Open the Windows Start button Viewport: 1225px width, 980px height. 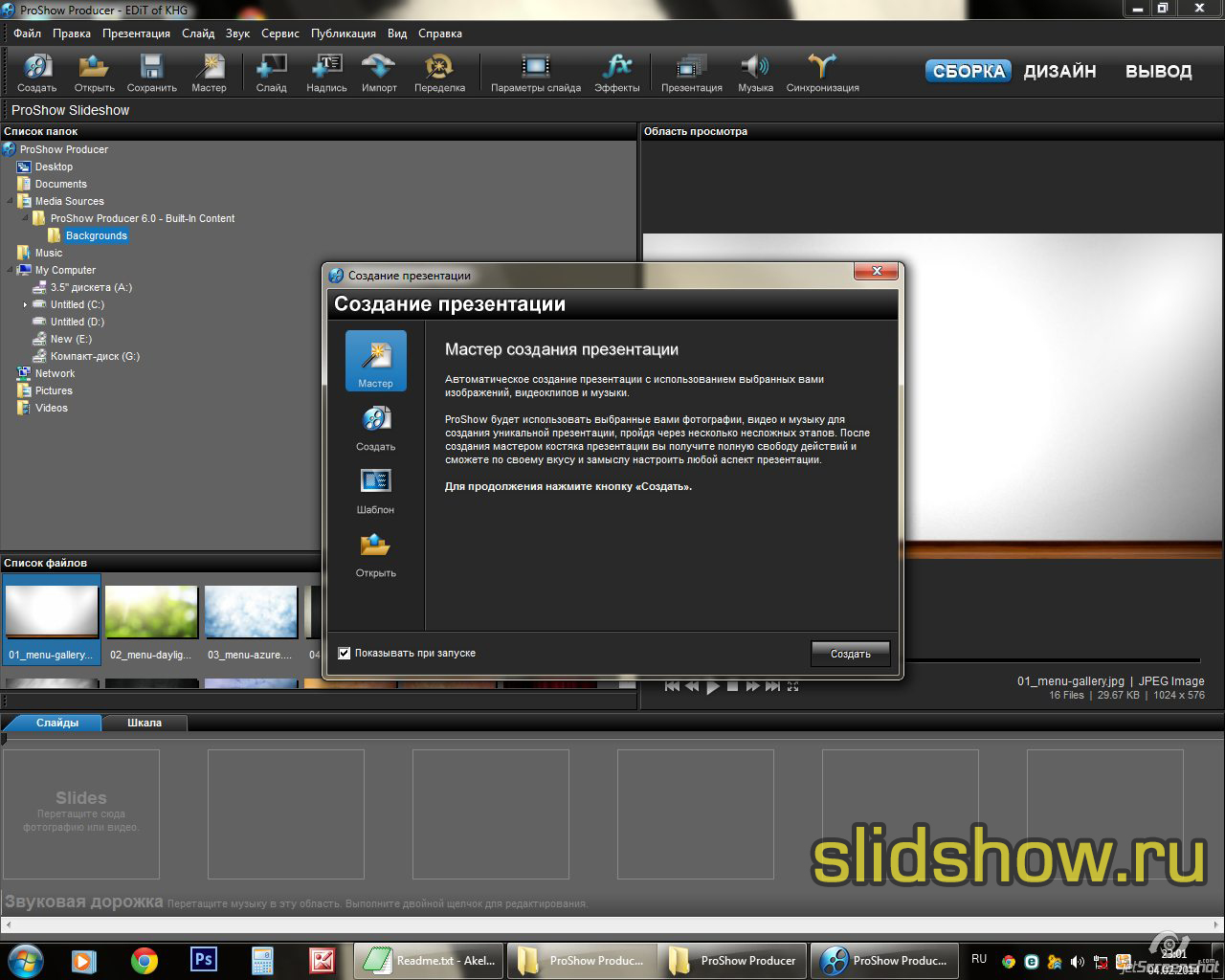point(26,960)
